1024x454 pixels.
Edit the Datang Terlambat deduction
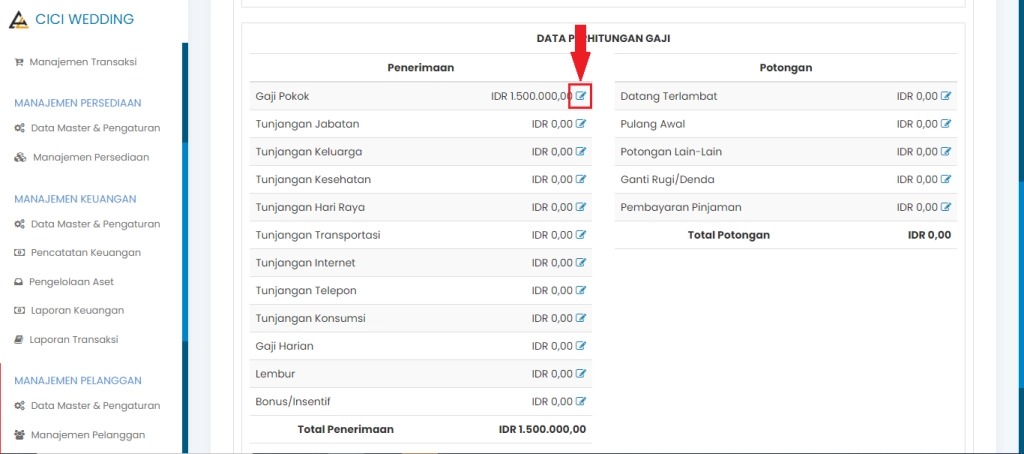point(946,96)
